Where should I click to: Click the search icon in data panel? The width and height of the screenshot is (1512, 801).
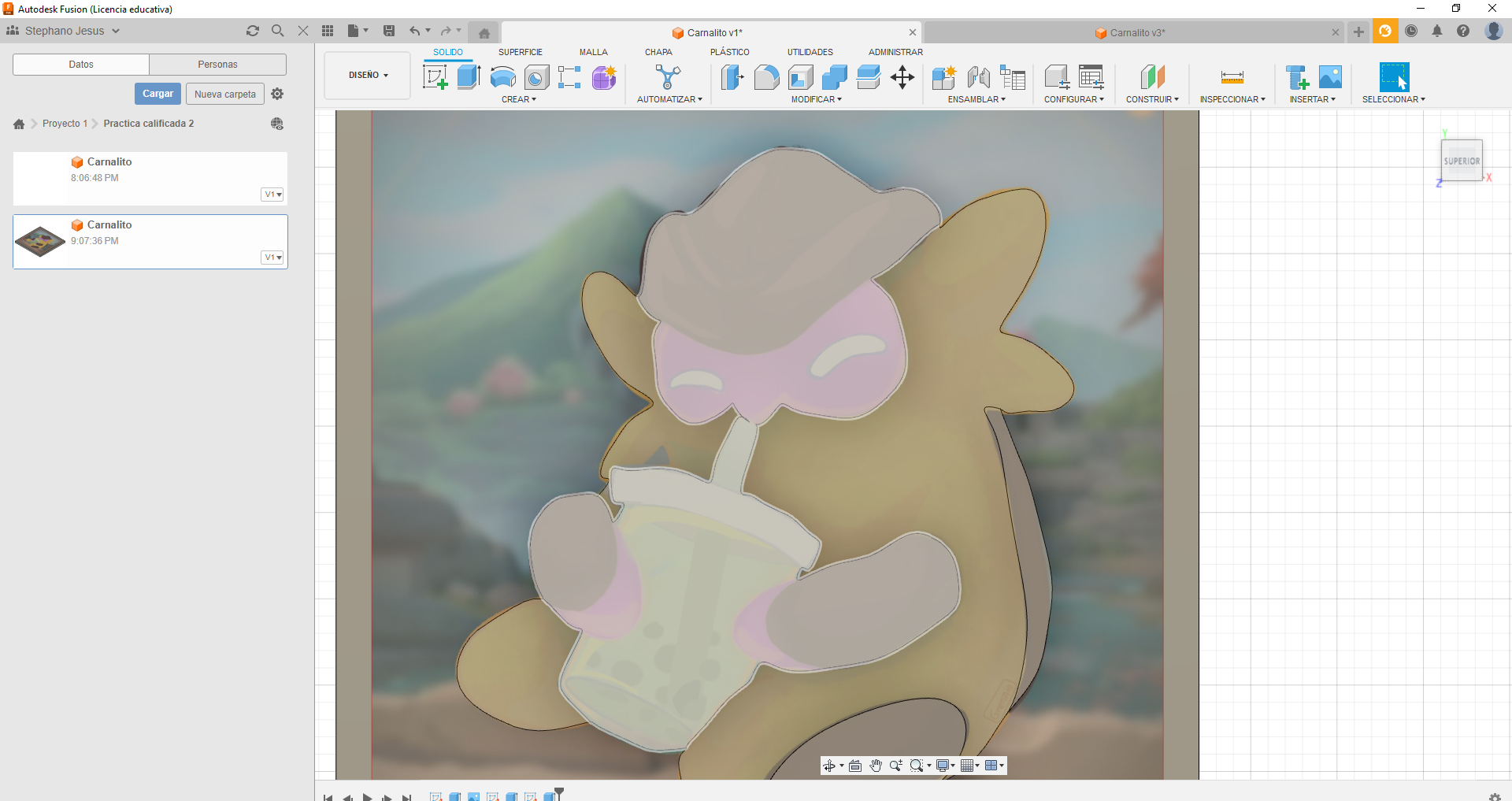[x=278, y=31]
